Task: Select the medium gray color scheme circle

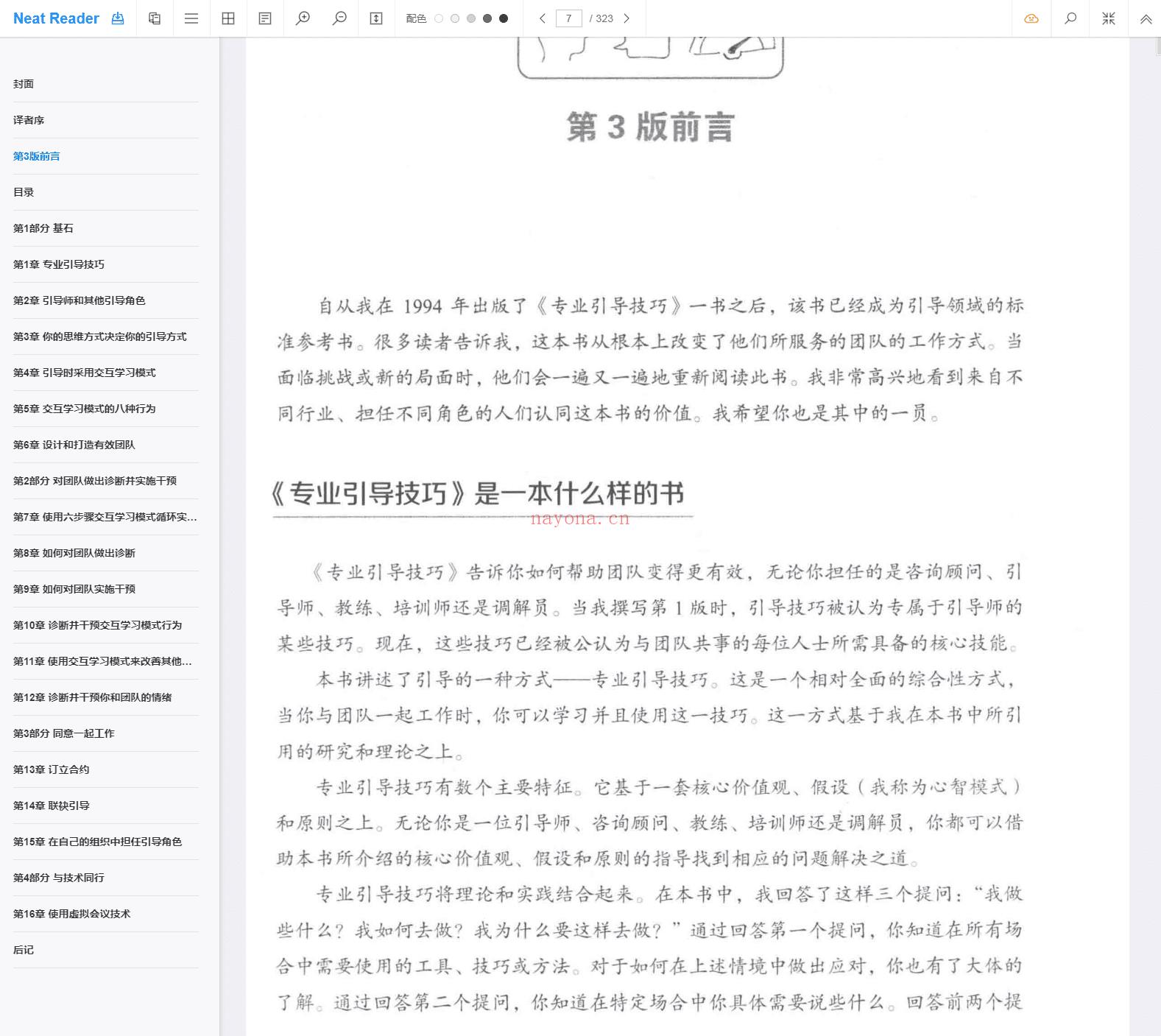Action: (471, 18)
